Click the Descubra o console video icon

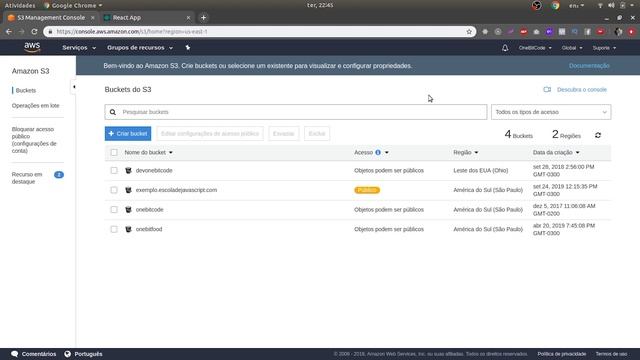click(547, 89)
